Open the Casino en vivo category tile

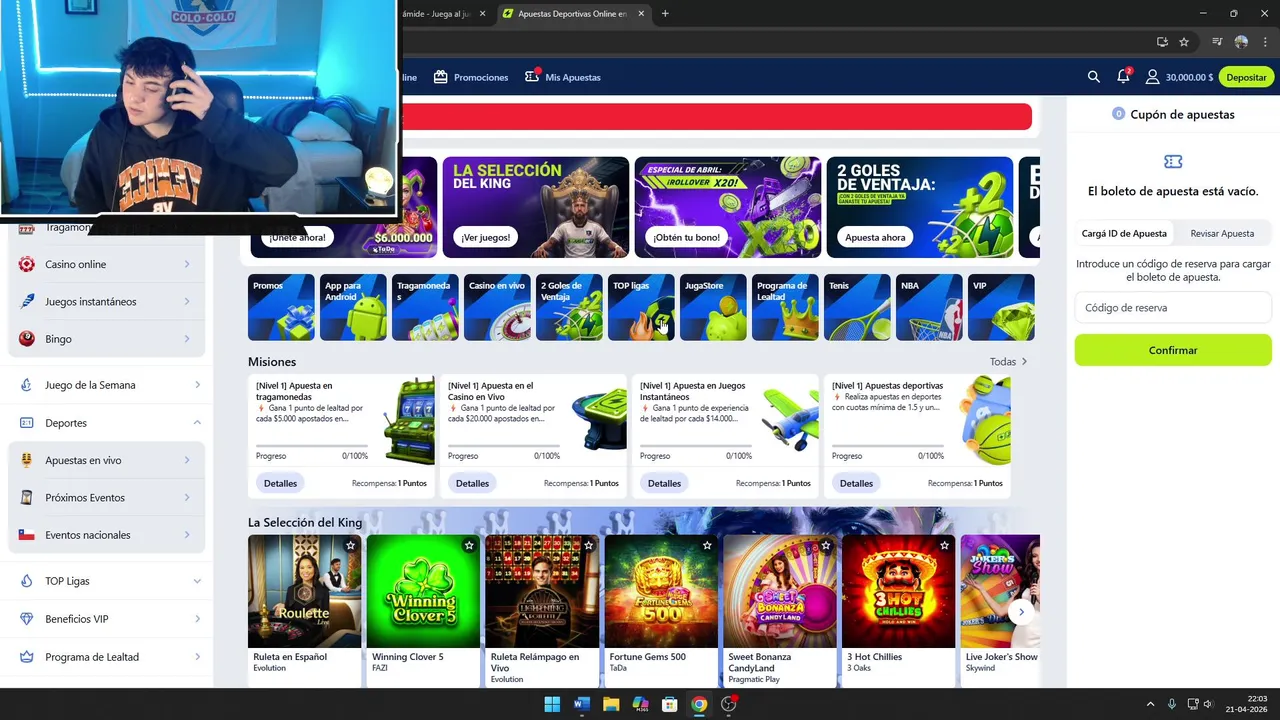(x=497, y=307)
